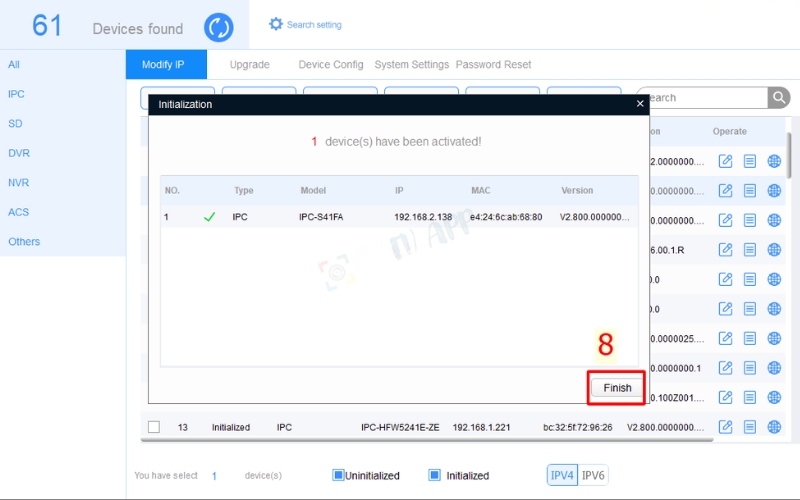800x500 pixels.
Task: Click the vertical scrollbar of device list
Action: point(789,155)
